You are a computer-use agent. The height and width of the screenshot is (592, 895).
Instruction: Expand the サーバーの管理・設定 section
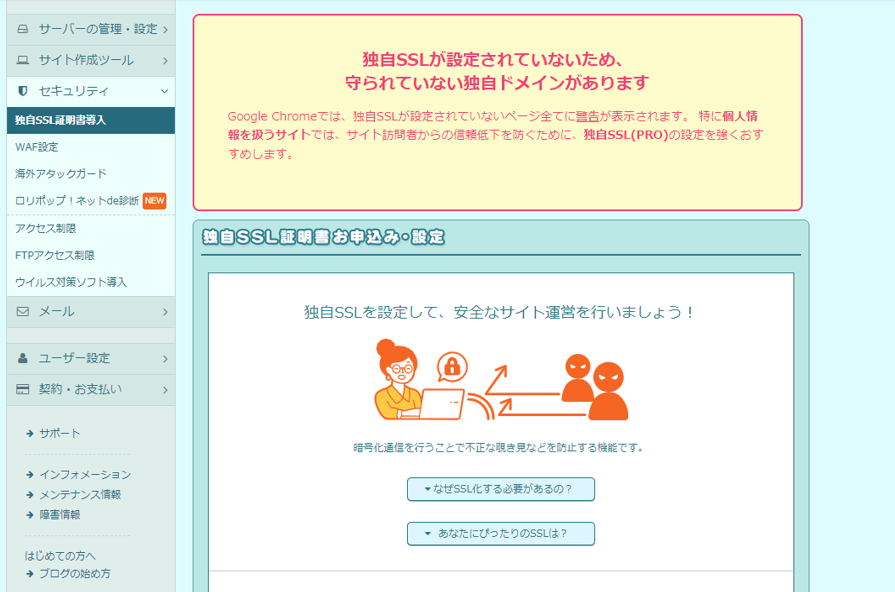pos(90,29)
